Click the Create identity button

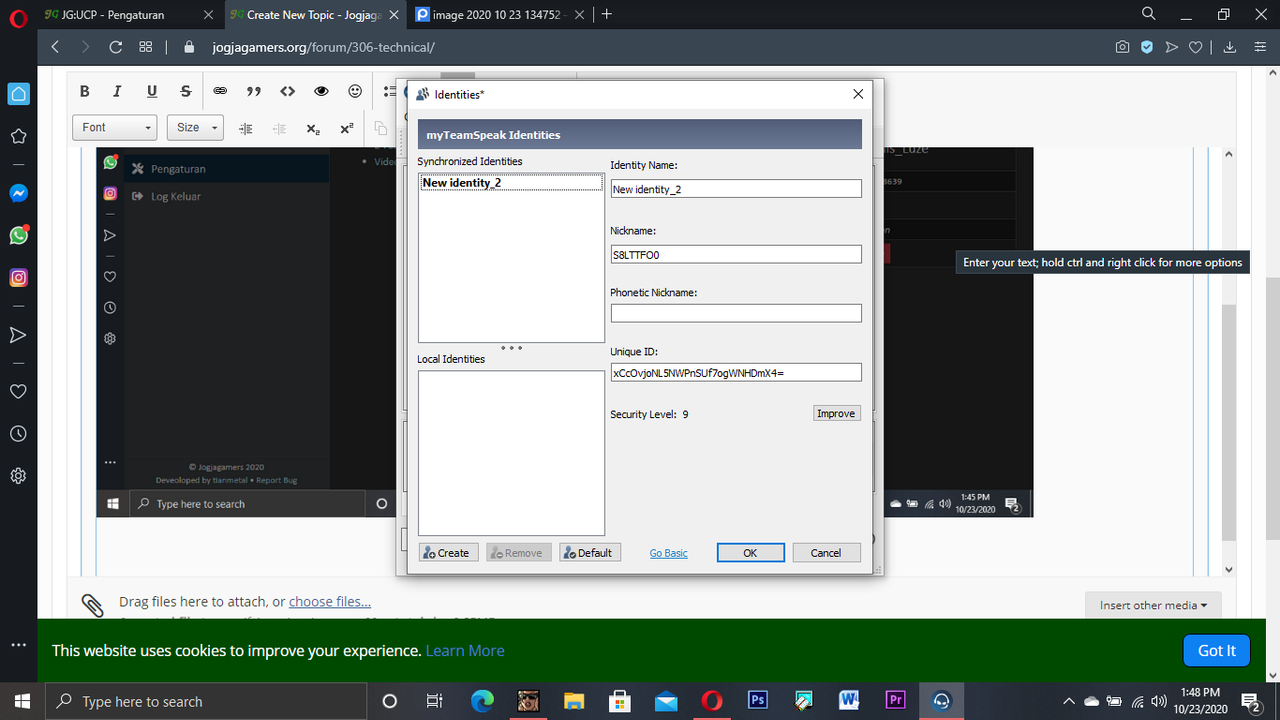446,553
